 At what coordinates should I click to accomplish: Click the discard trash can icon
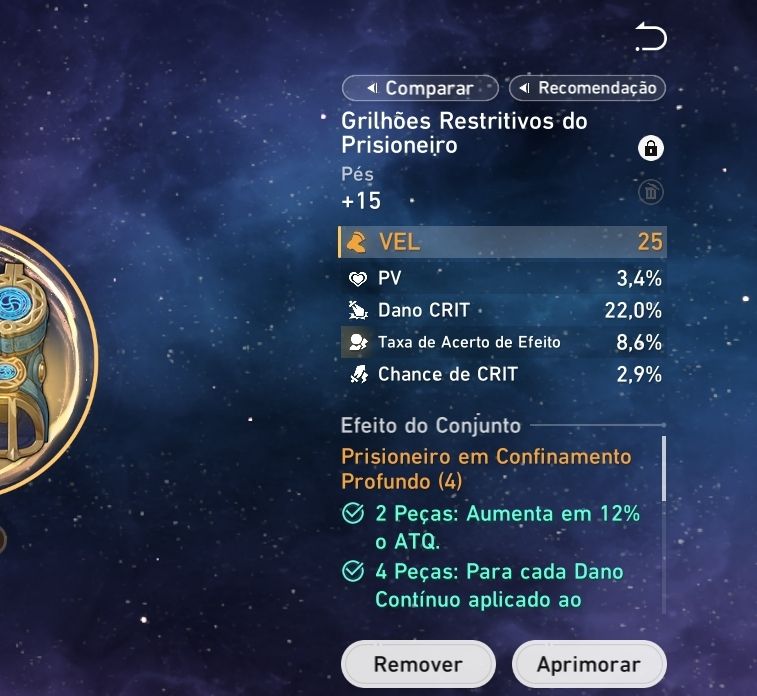[x=651, y=192]
